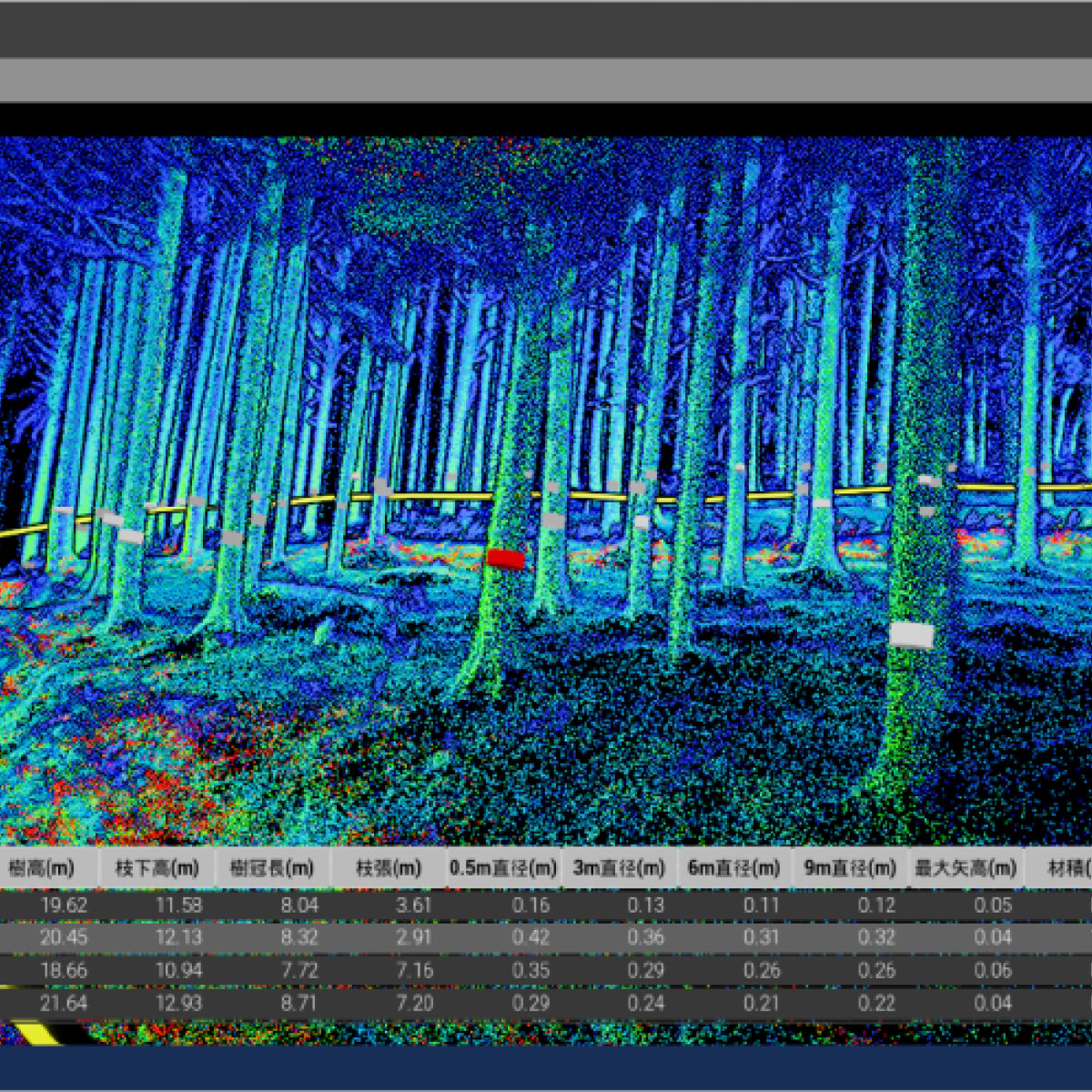Image resolution: width=1092 pixels, height=1092 pixels.
Task: Click the 枝張(m) column header
Action: coord(389,868)
